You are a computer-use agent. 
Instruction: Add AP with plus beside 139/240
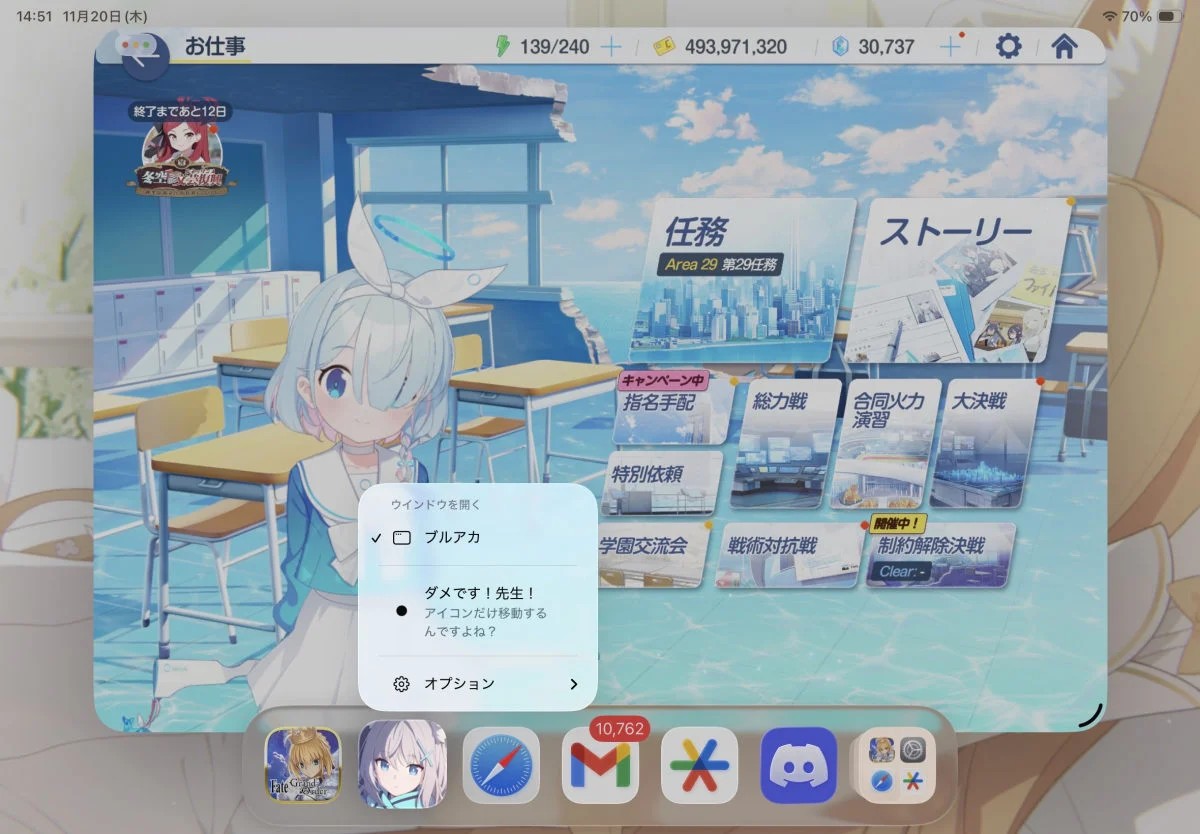coord(609,46)
